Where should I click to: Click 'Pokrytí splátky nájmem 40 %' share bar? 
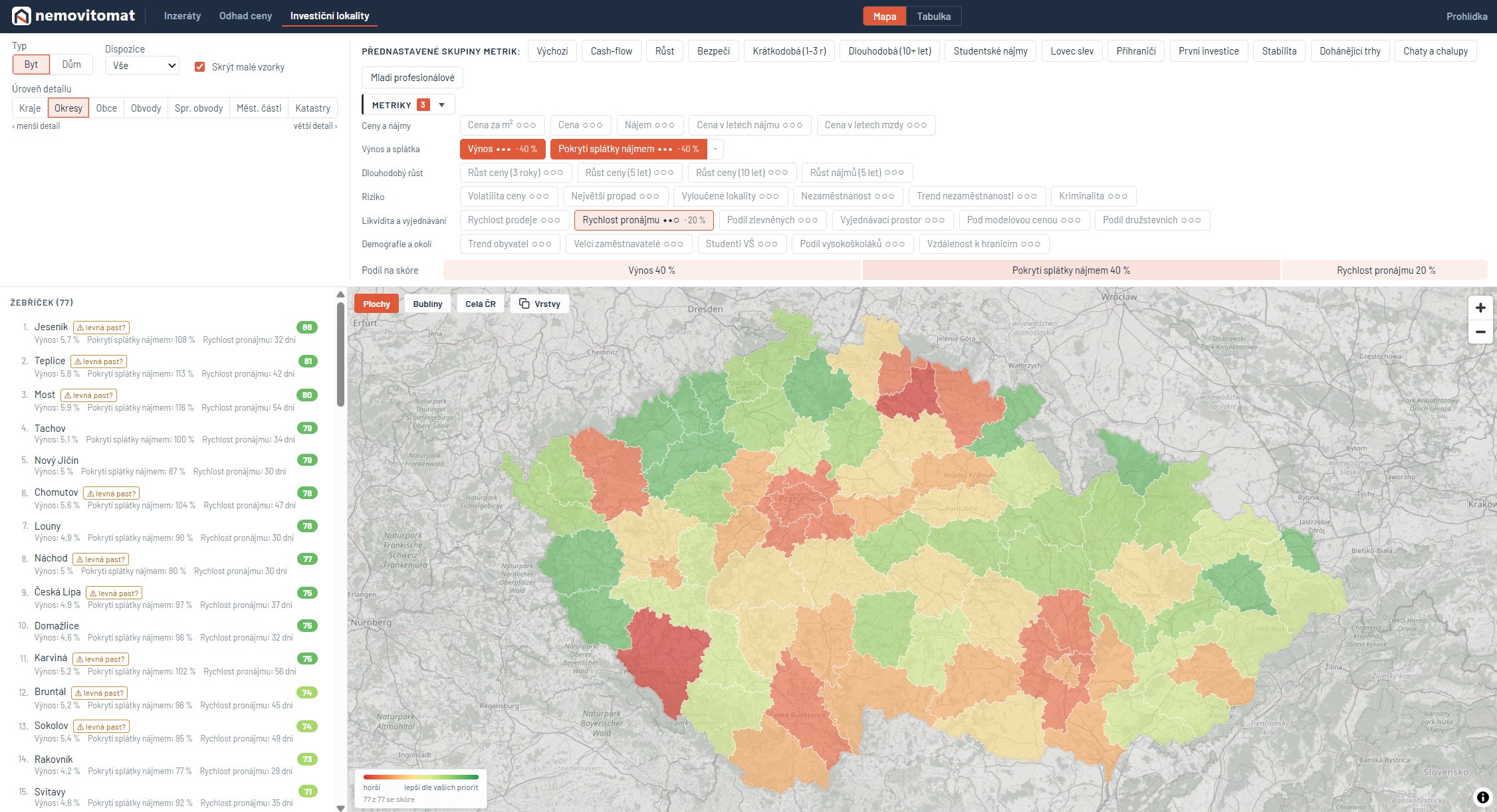point(1071,270)
